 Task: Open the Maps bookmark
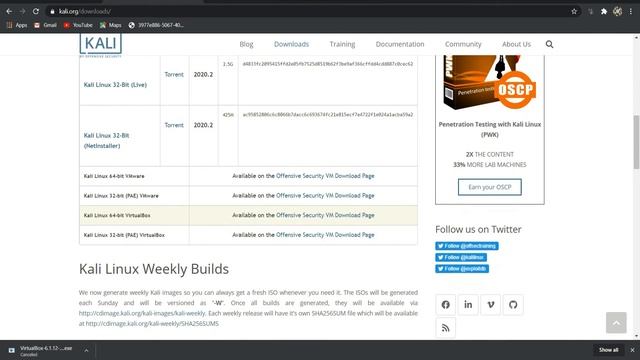click(x=111, y=25)
